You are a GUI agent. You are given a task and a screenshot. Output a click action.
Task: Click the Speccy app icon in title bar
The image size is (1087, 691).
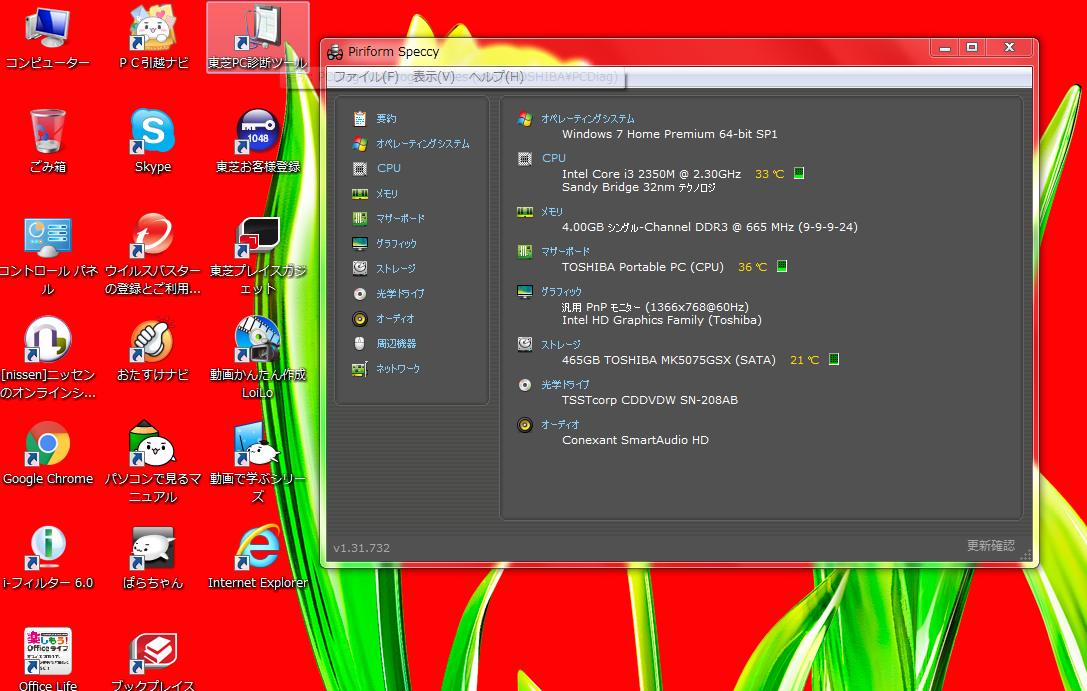[336, 51]
